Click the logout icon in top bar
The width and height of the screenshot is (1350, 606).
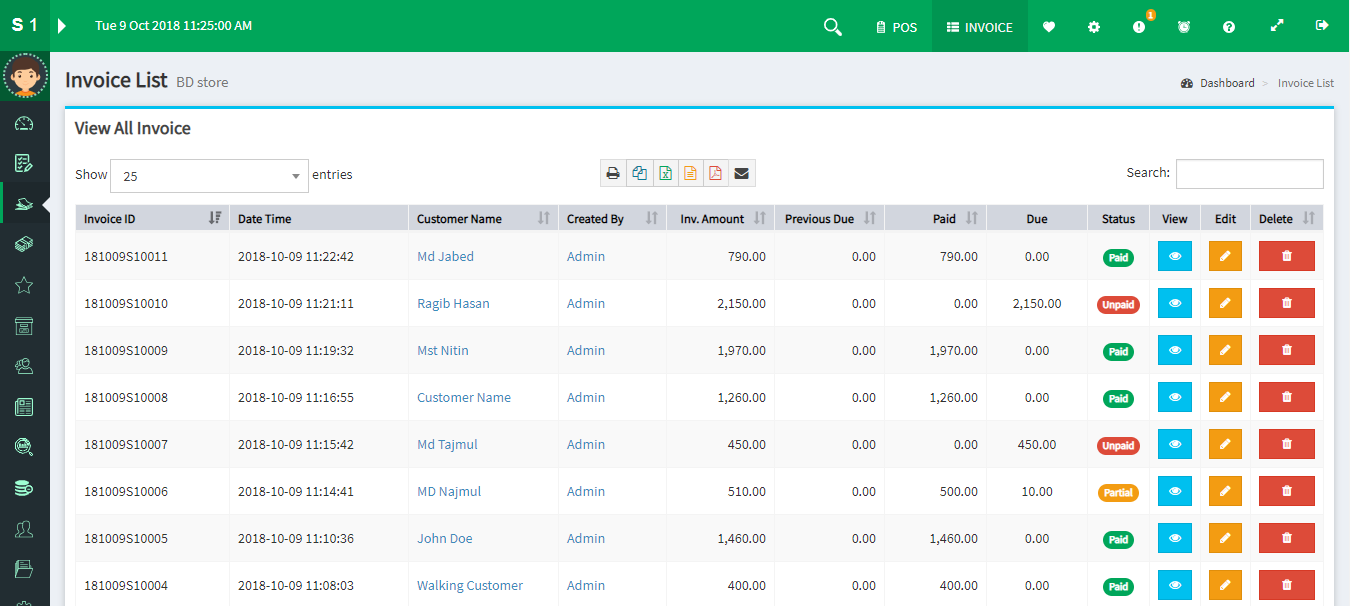click(x=1323, y=26)
